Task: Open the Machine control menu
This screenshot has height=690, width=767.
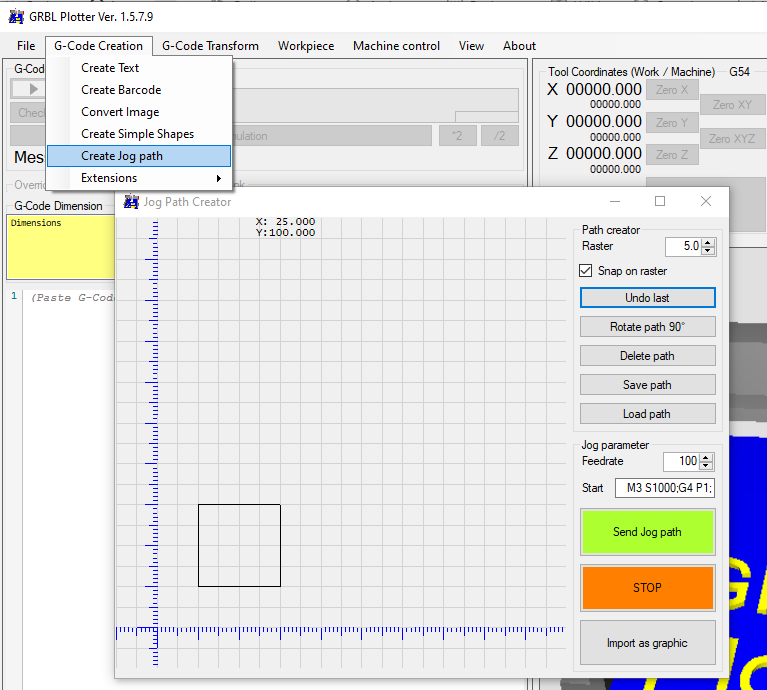Action: [396, 46]
